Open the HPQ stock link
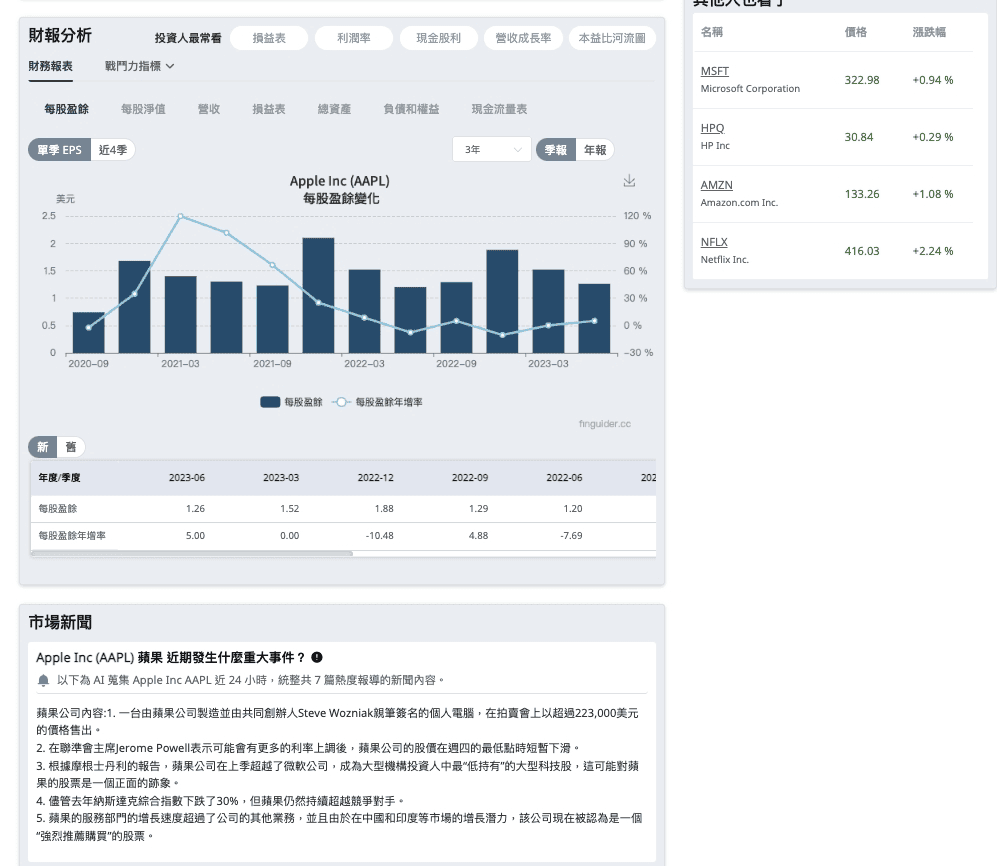The image size is (997, 866). click(712, 128)
